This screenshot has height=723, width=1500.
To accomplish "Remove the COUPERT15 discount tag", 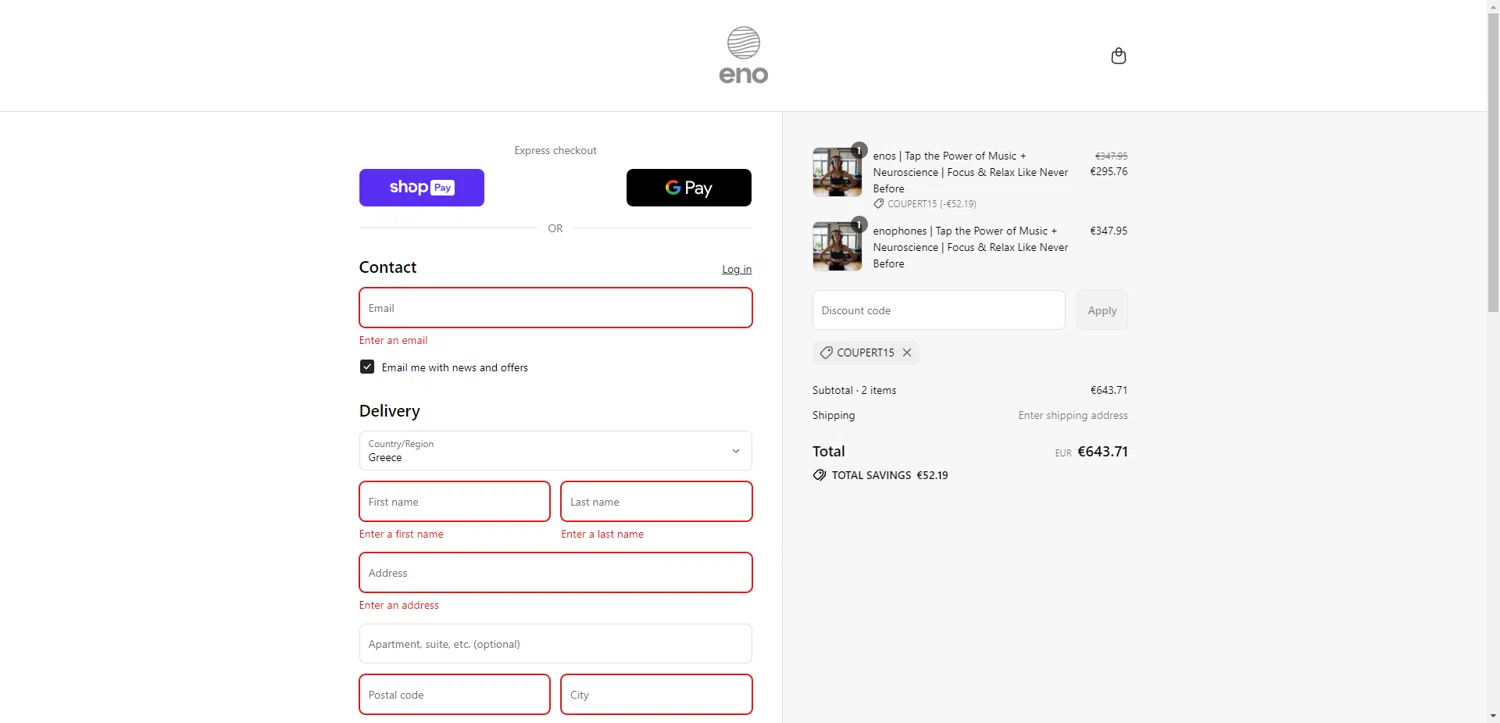I will click(907, 352).
